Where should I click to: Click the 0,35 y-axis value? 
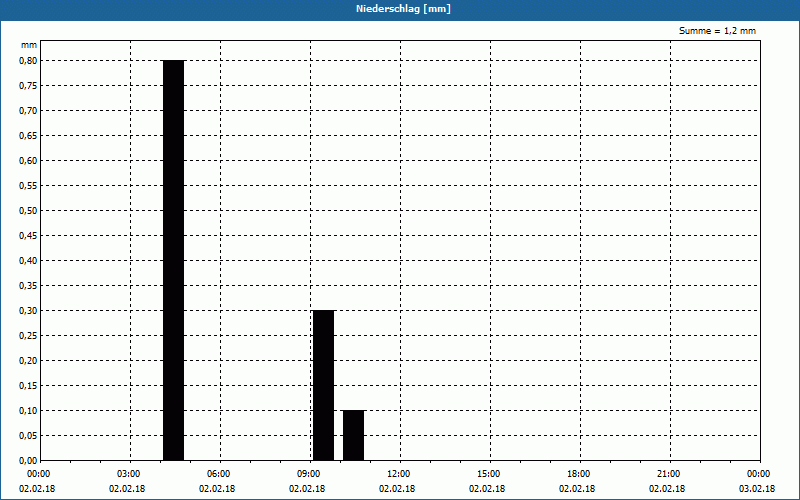click(28, 286)
